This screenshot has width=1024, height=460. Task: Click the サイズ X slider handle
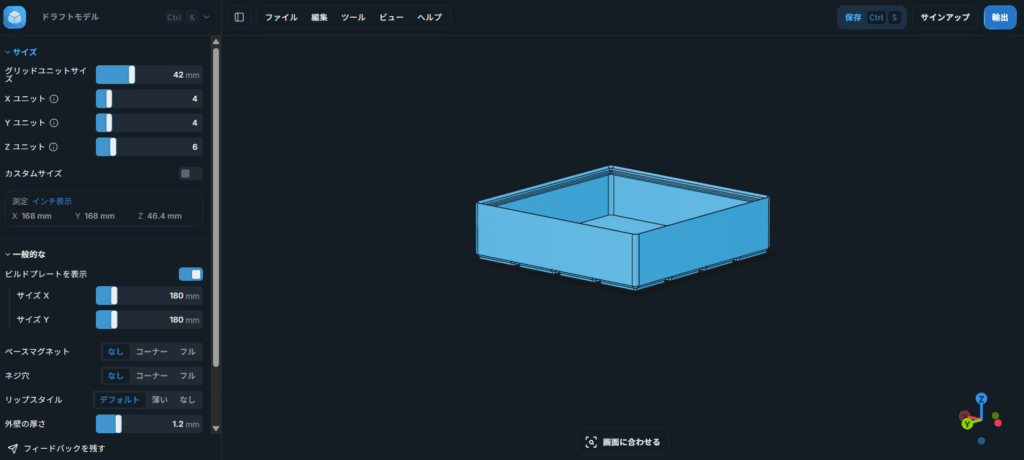click(x=114, y=295)
